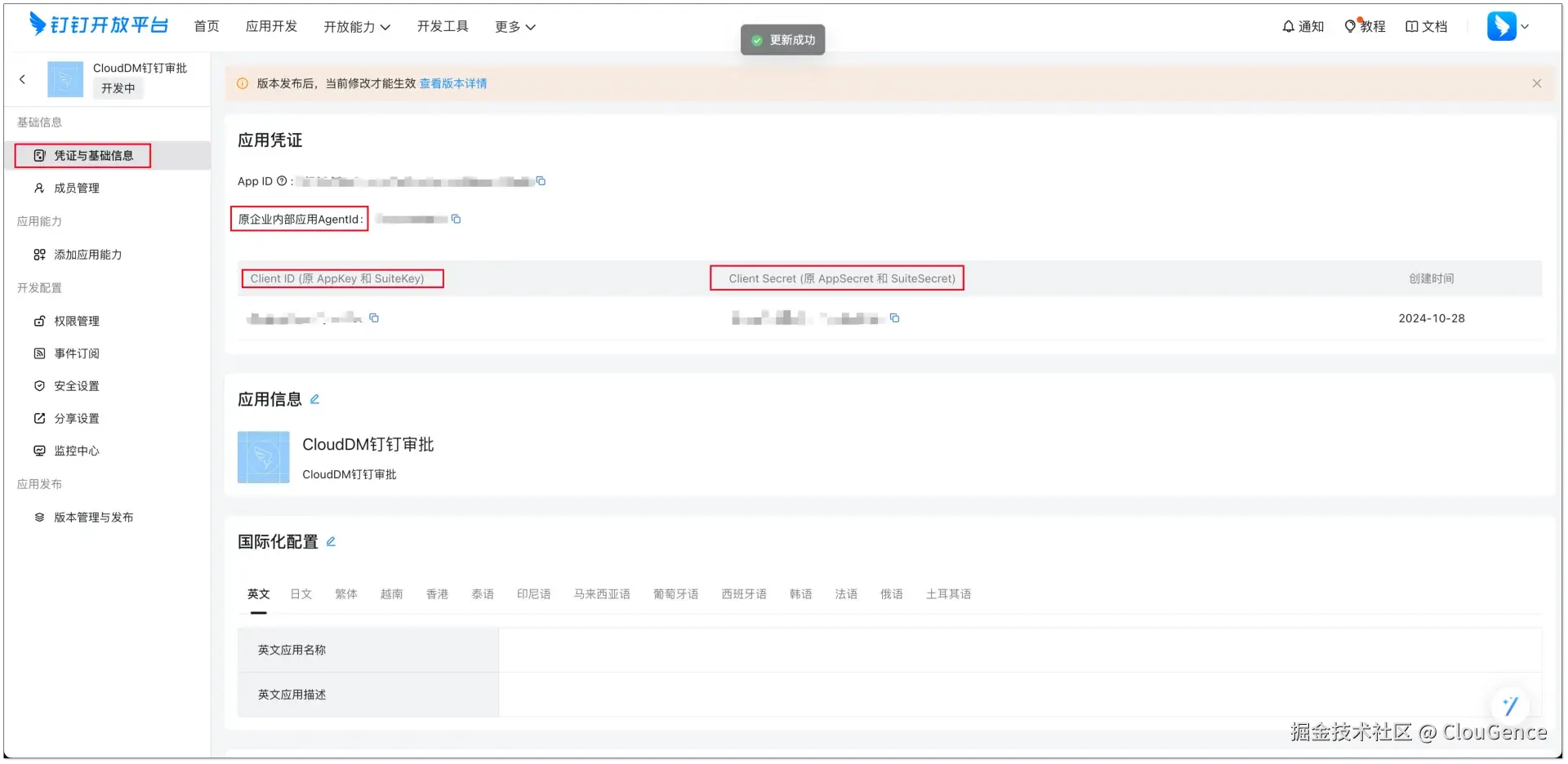Image resolution: width=1568 pixels, height=764 pixels.
Task: Click the 应用凭证 section heading
Action: (270, 140)
